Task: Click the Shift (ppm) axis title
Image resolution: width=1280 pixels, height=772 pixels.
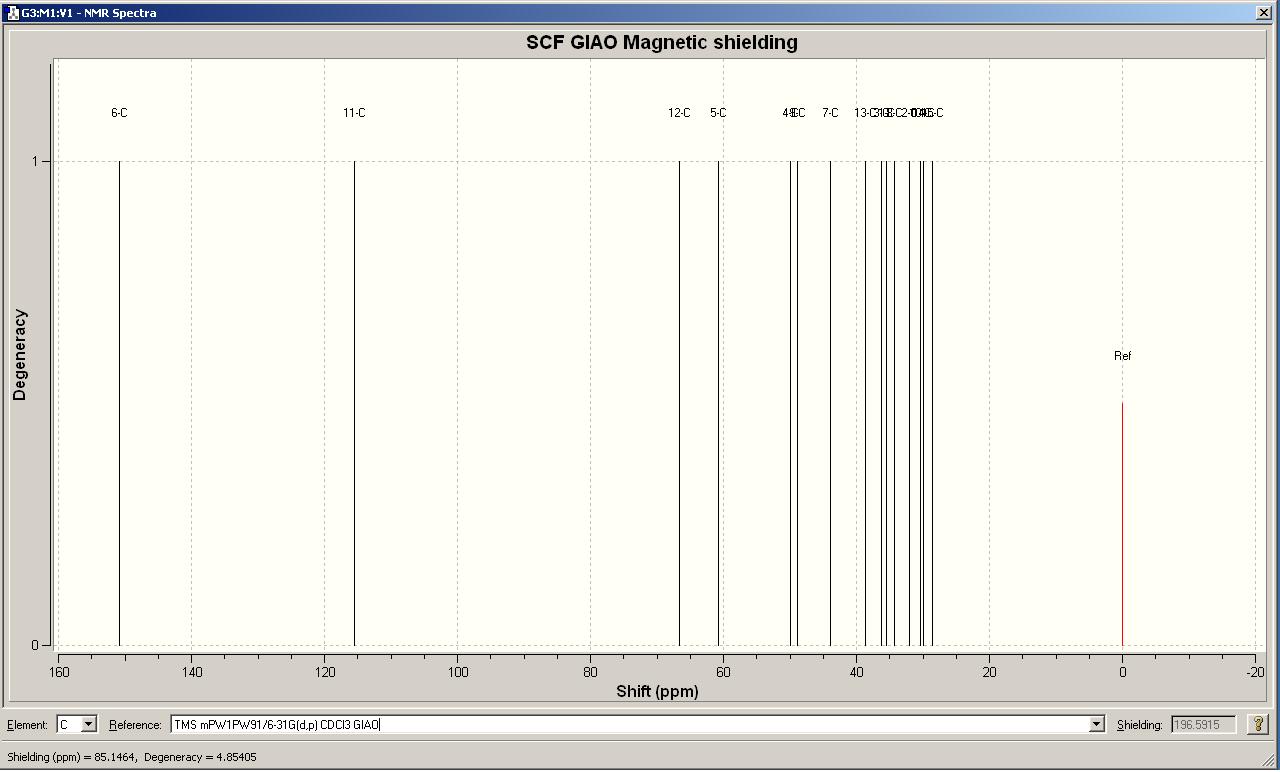Action: coord(657,691)
